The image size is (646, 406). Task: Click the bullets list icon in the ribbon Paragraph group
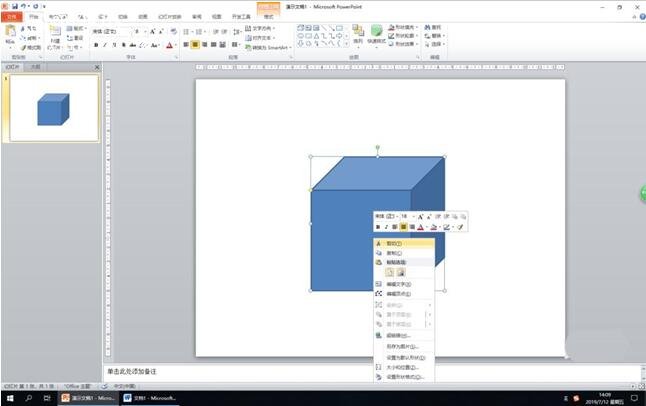point(186,31)
